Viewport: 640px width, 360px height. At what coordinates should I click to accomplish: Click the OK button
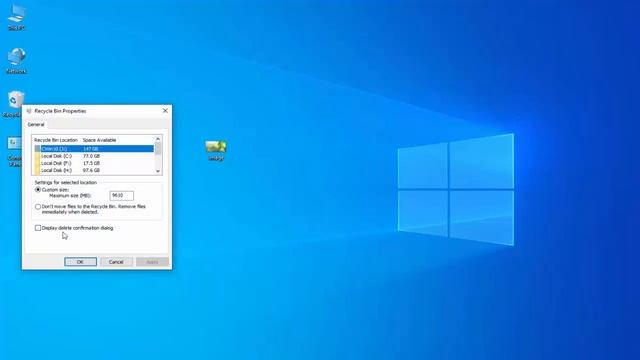coord(80,262)
